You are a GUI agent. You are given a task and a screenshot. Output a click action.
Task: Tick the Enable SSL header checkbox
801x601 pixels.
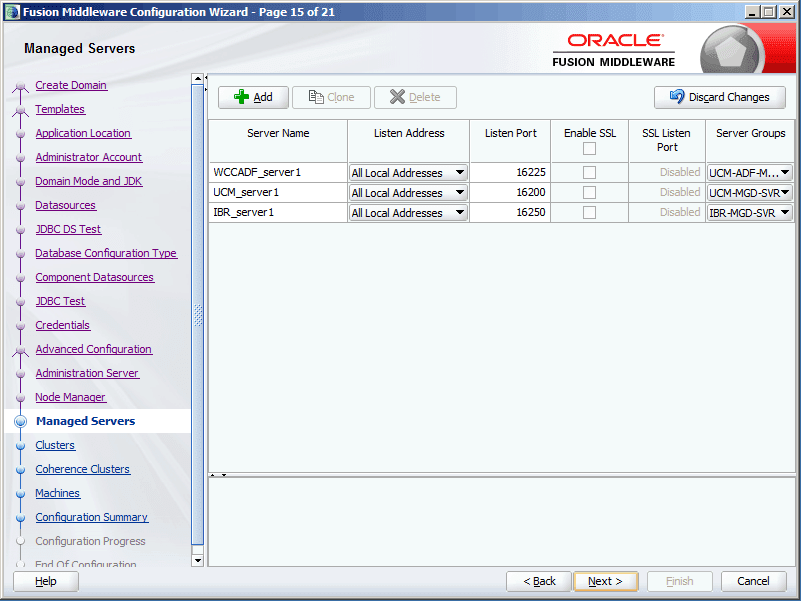pyautogui.click(x=590, y=149)
